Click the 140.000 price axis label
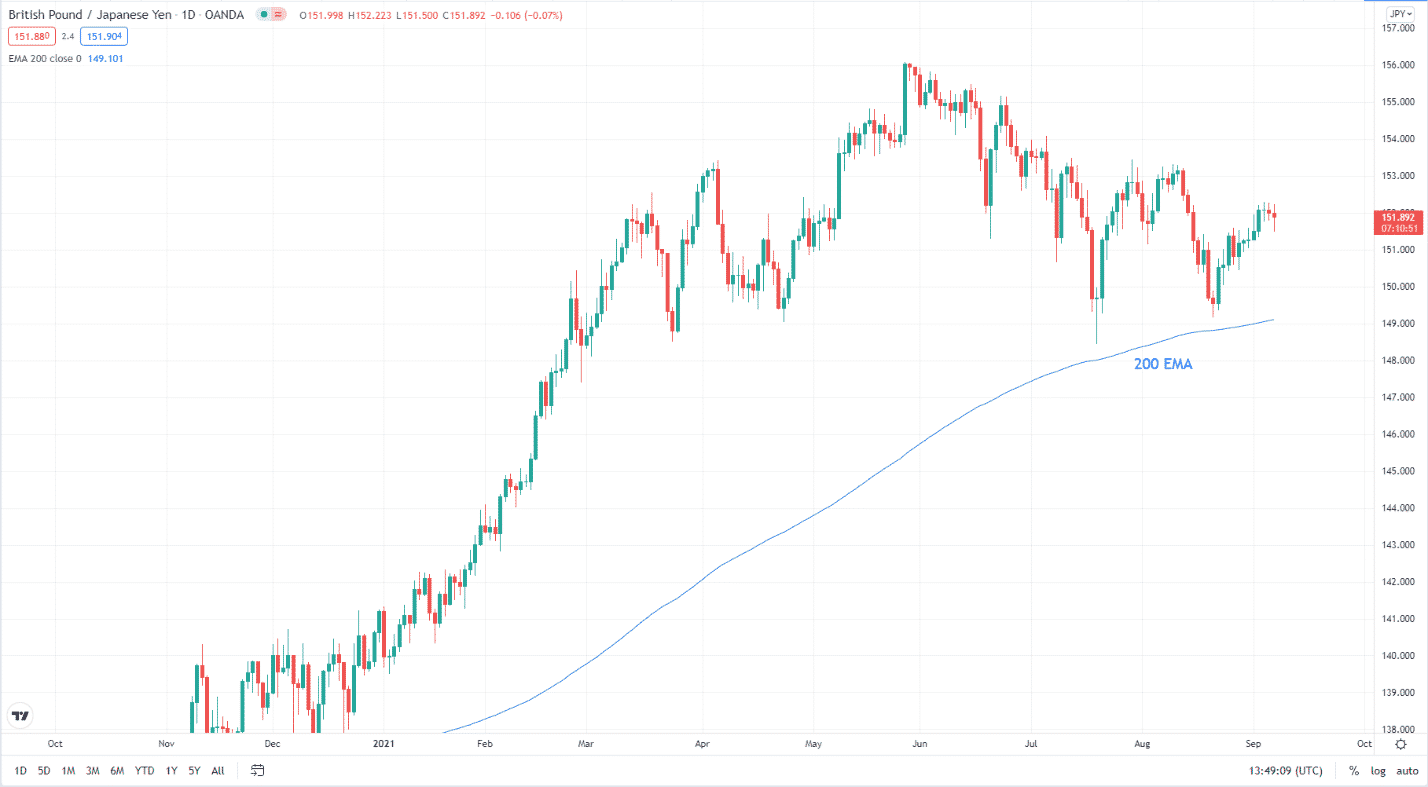 (1398, 656)
